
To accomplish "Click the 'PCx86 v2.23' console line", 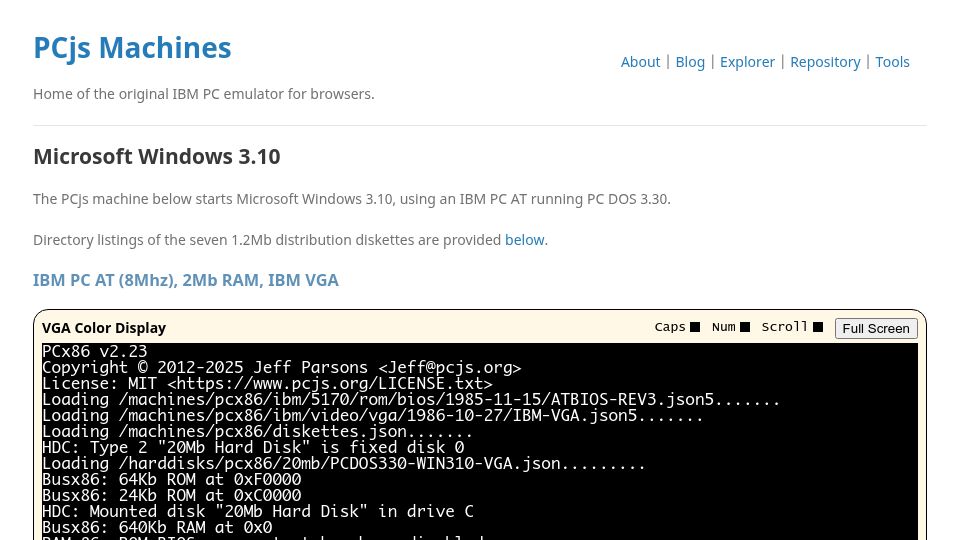I will (x=95, y=351).
